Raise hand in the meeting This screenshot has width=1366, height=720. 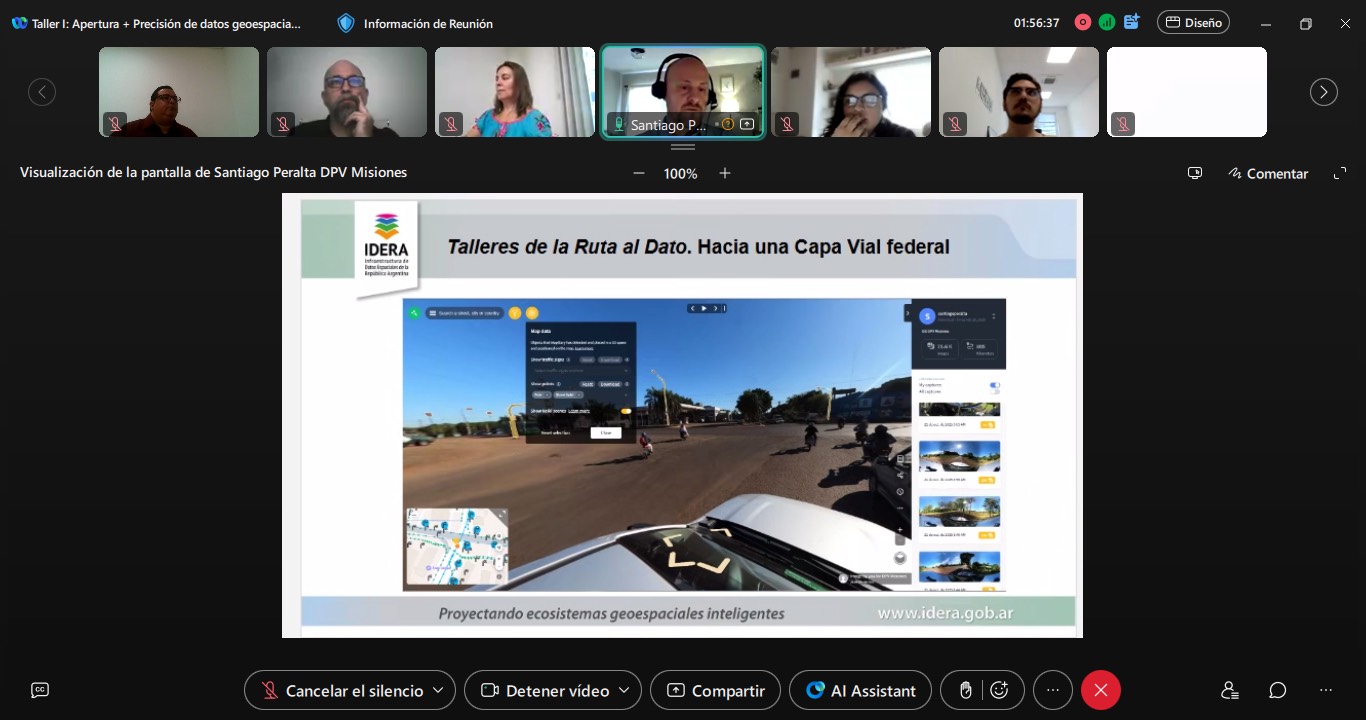coord(965,690)
